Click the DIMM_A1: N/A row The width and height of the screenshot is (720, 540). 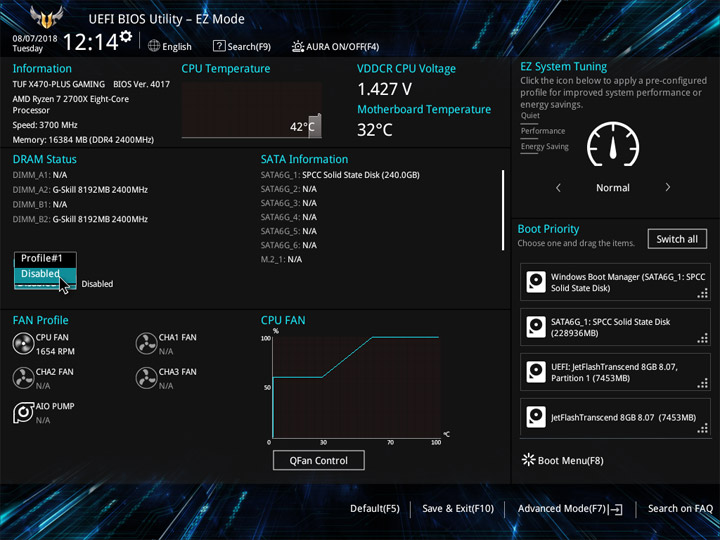click(40, 175)
